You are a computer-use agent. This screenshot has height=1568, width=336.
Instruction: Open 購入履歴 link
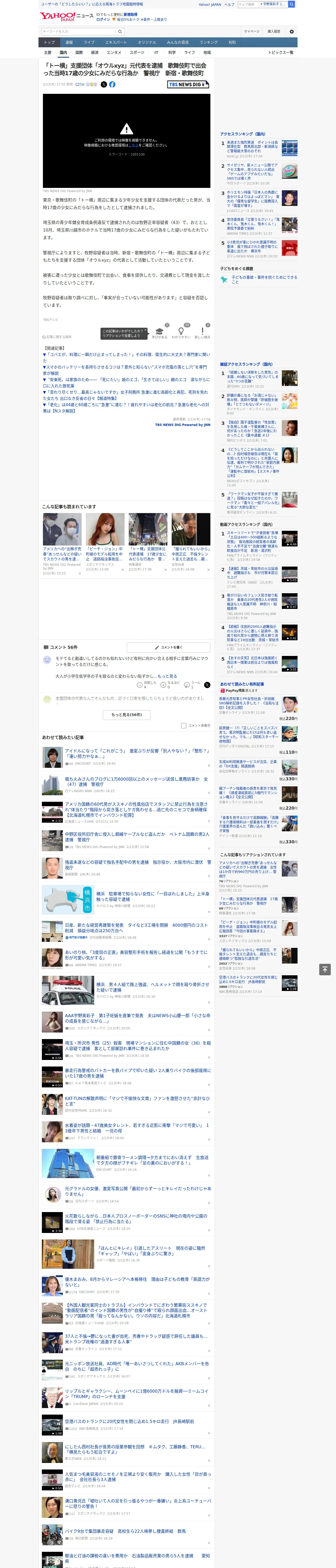274,32
